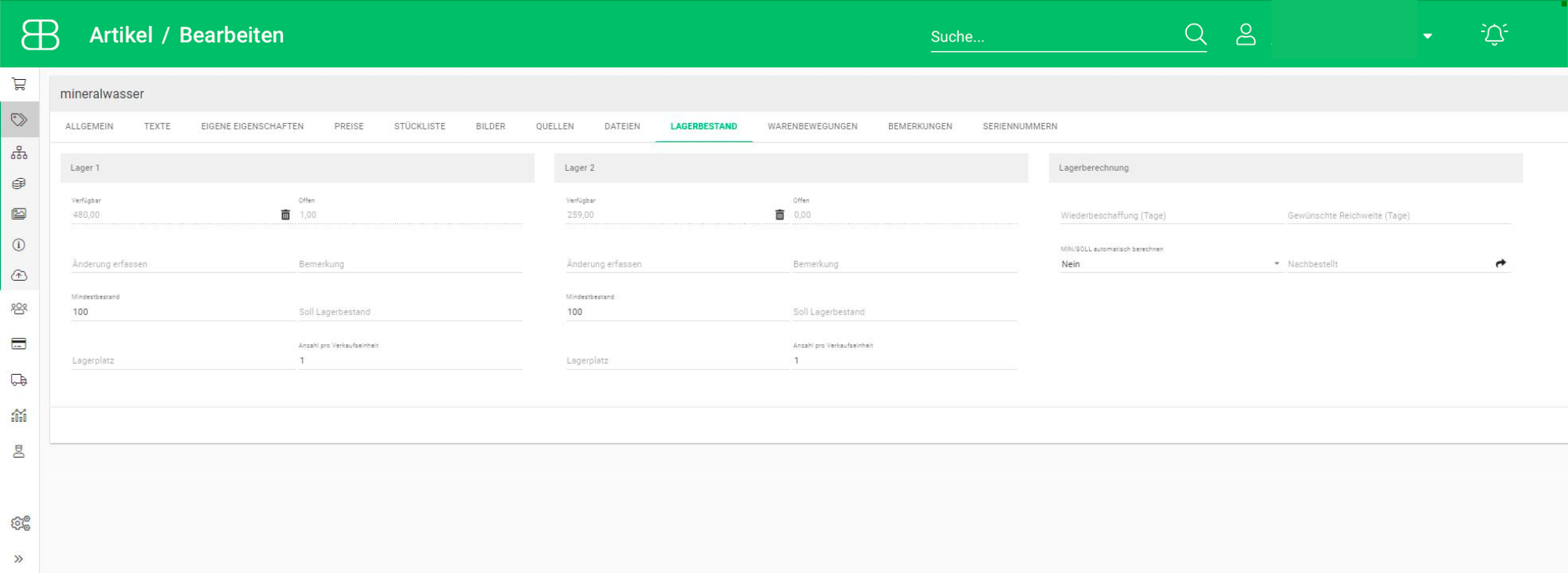Click the trash icon in Lager 2
The height and width of the screenshot is (573, 1568).
(x=779, y=215)
